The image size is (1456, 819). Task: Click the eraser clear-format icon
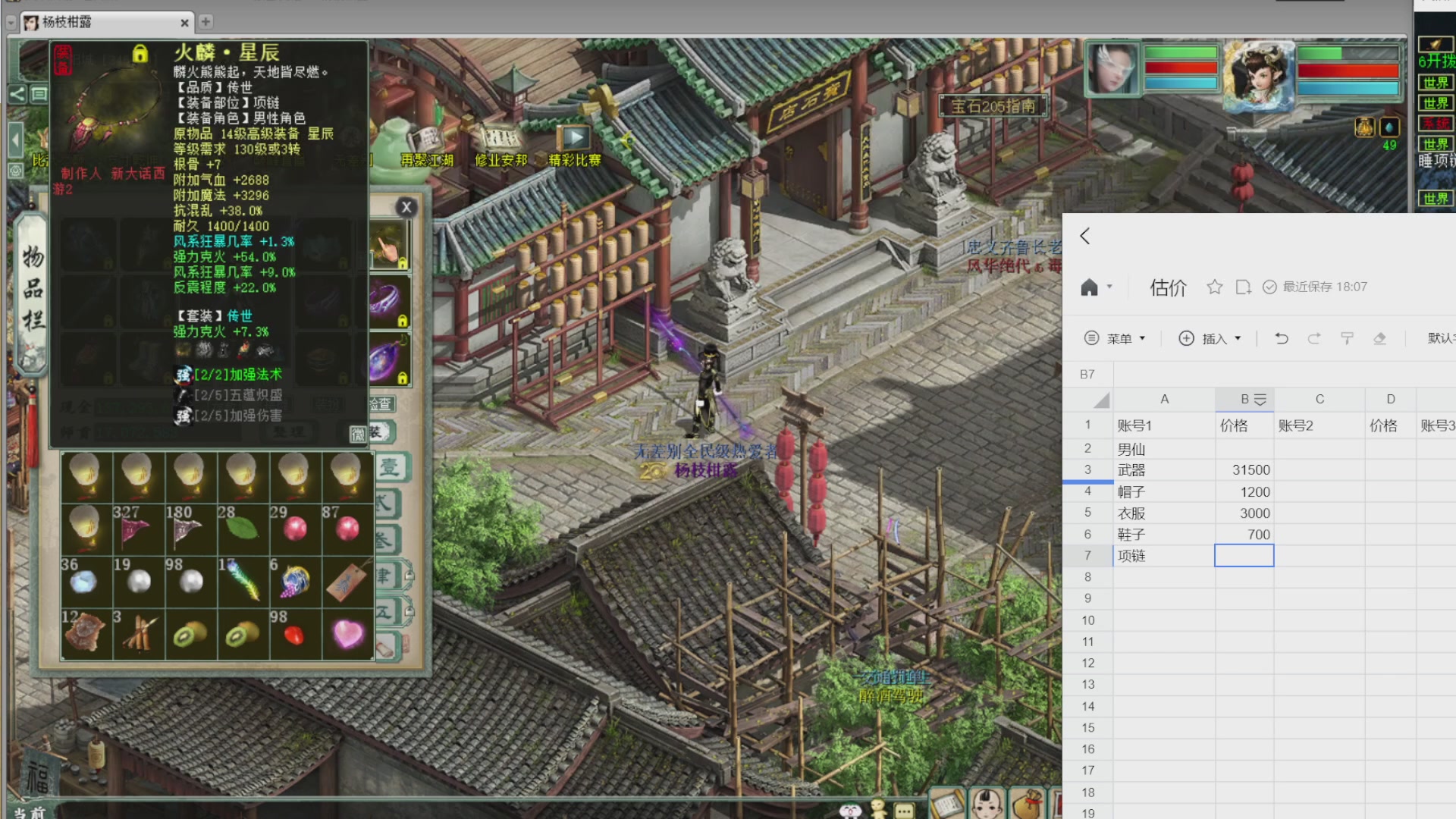tap(1379, 338)
